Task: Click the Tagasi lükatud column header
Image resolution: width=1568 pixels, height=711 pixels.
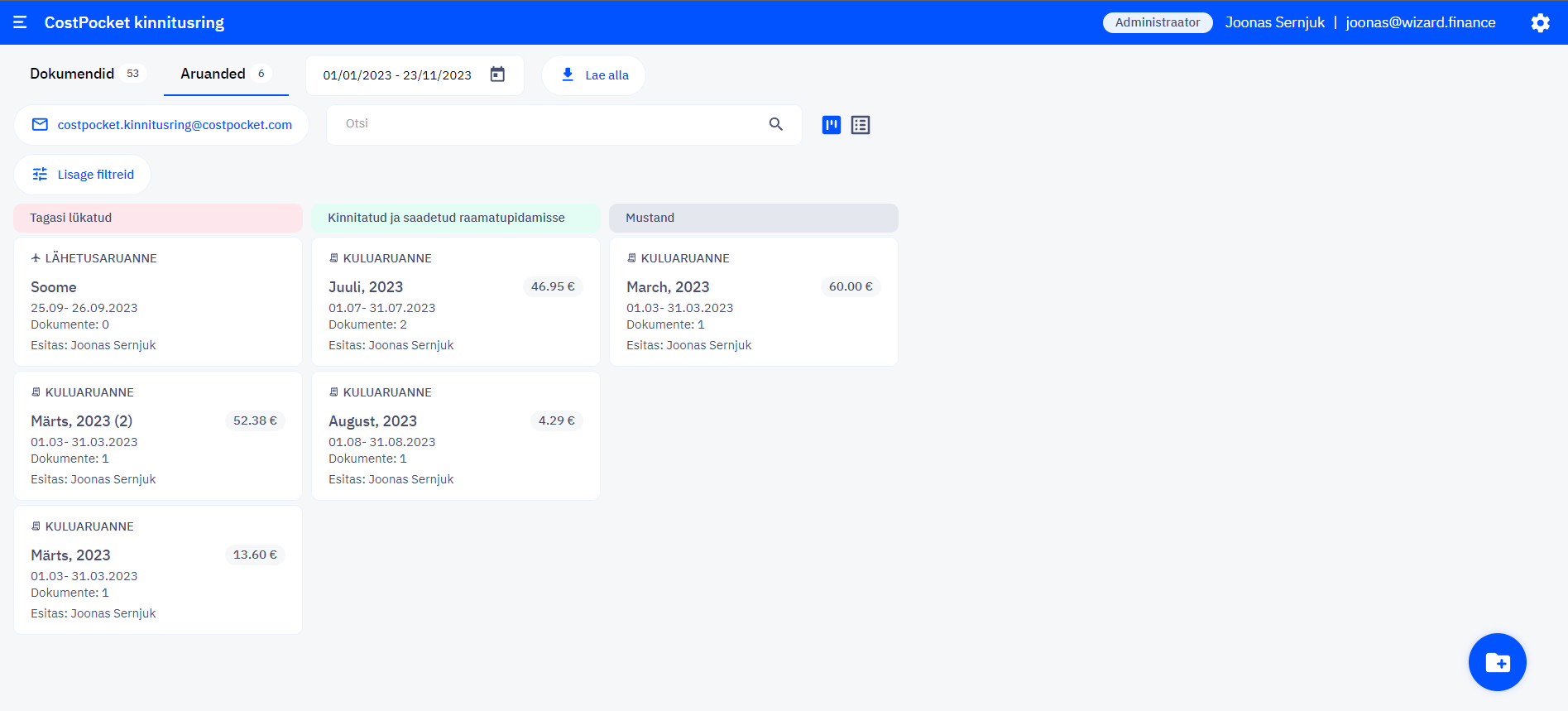Action: point(158,218)
